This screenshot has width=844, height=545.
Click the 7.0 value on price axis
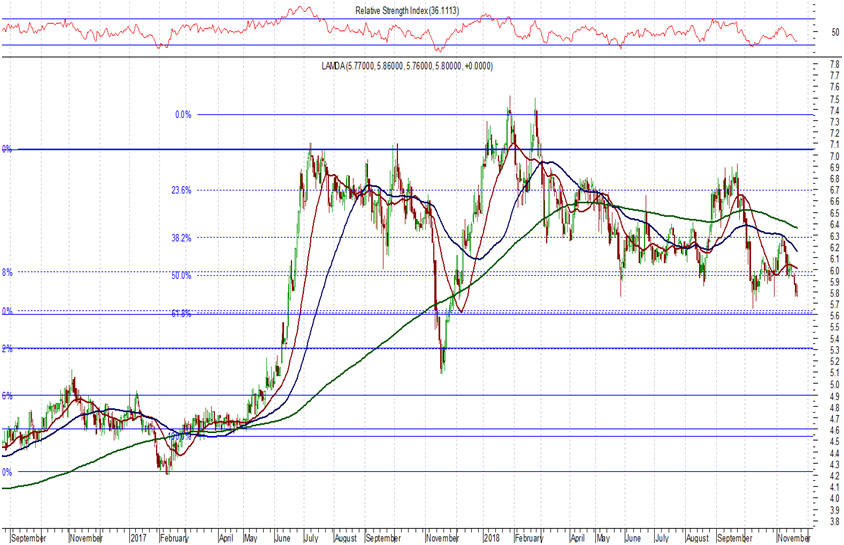click(x=806, y=157)
